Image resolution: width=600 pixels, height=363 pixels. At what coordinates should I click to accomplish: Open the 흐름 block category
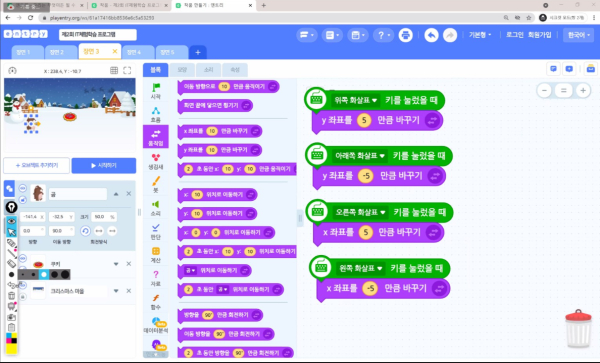tap(156, 114)
